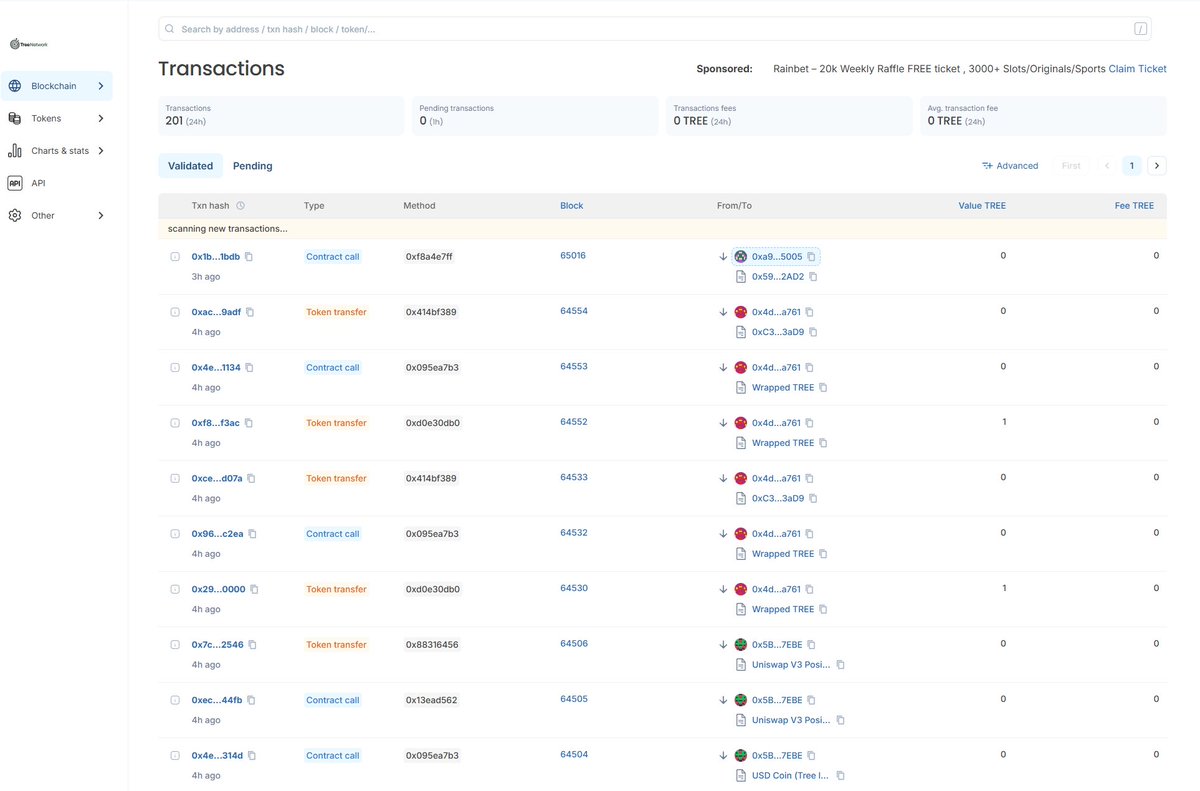Select page 1 in pagination
This screenshot has width=1200, height=791.
[1132, 166]
